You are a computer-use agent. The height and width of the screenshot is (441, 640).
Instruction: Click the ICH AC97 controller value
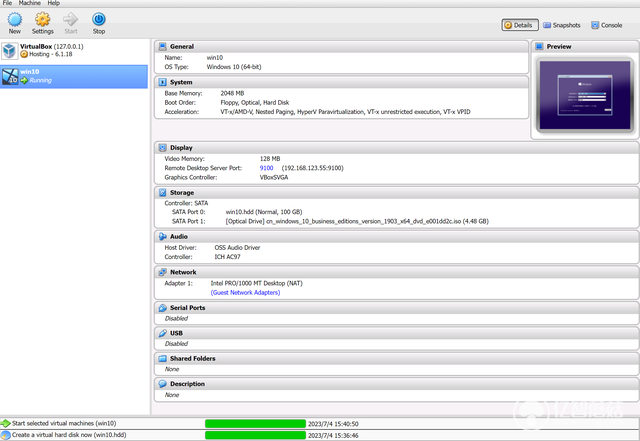point(227,257)
